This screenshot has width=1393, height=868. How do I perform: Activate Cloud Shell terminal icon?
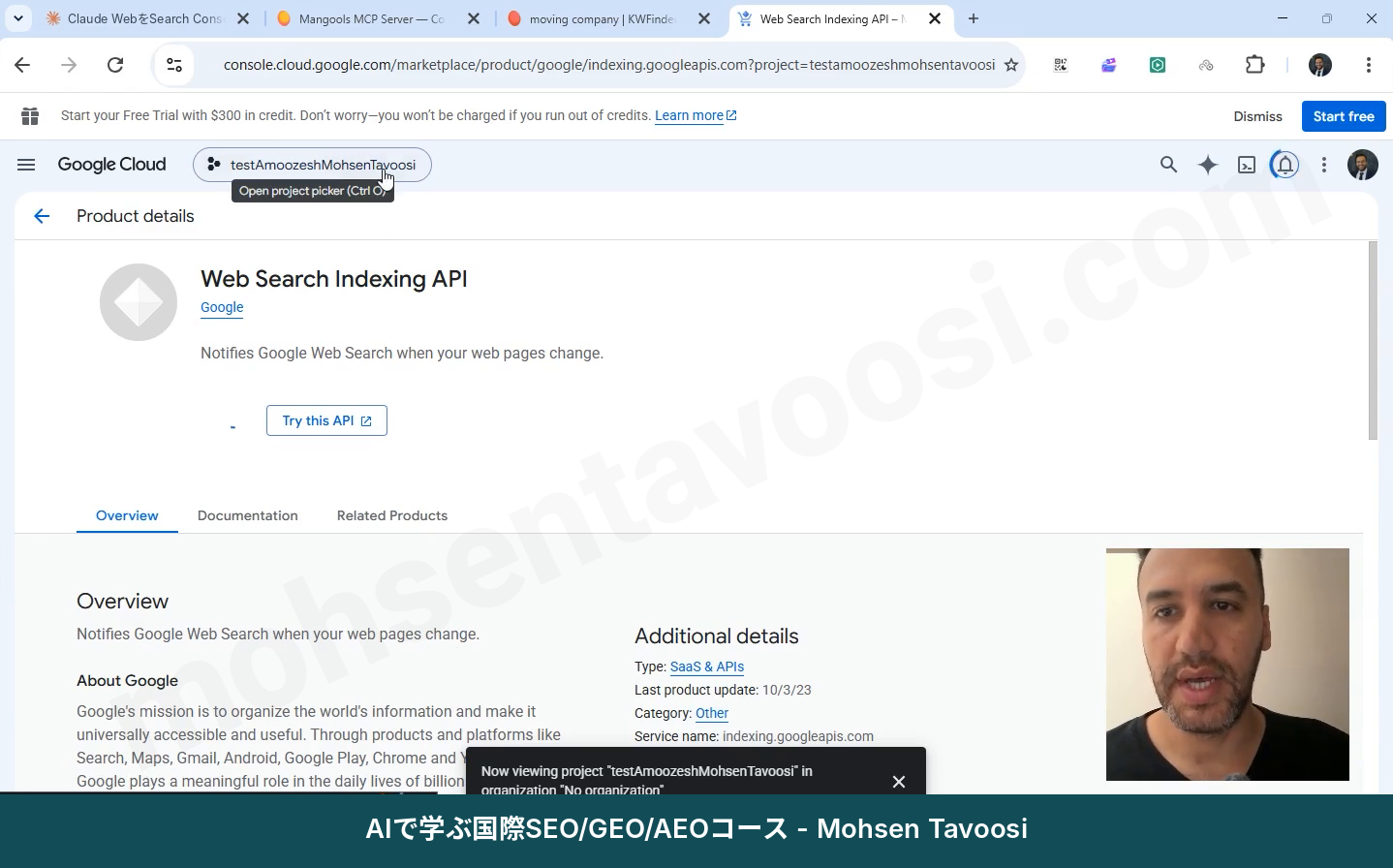(1247, 165)
